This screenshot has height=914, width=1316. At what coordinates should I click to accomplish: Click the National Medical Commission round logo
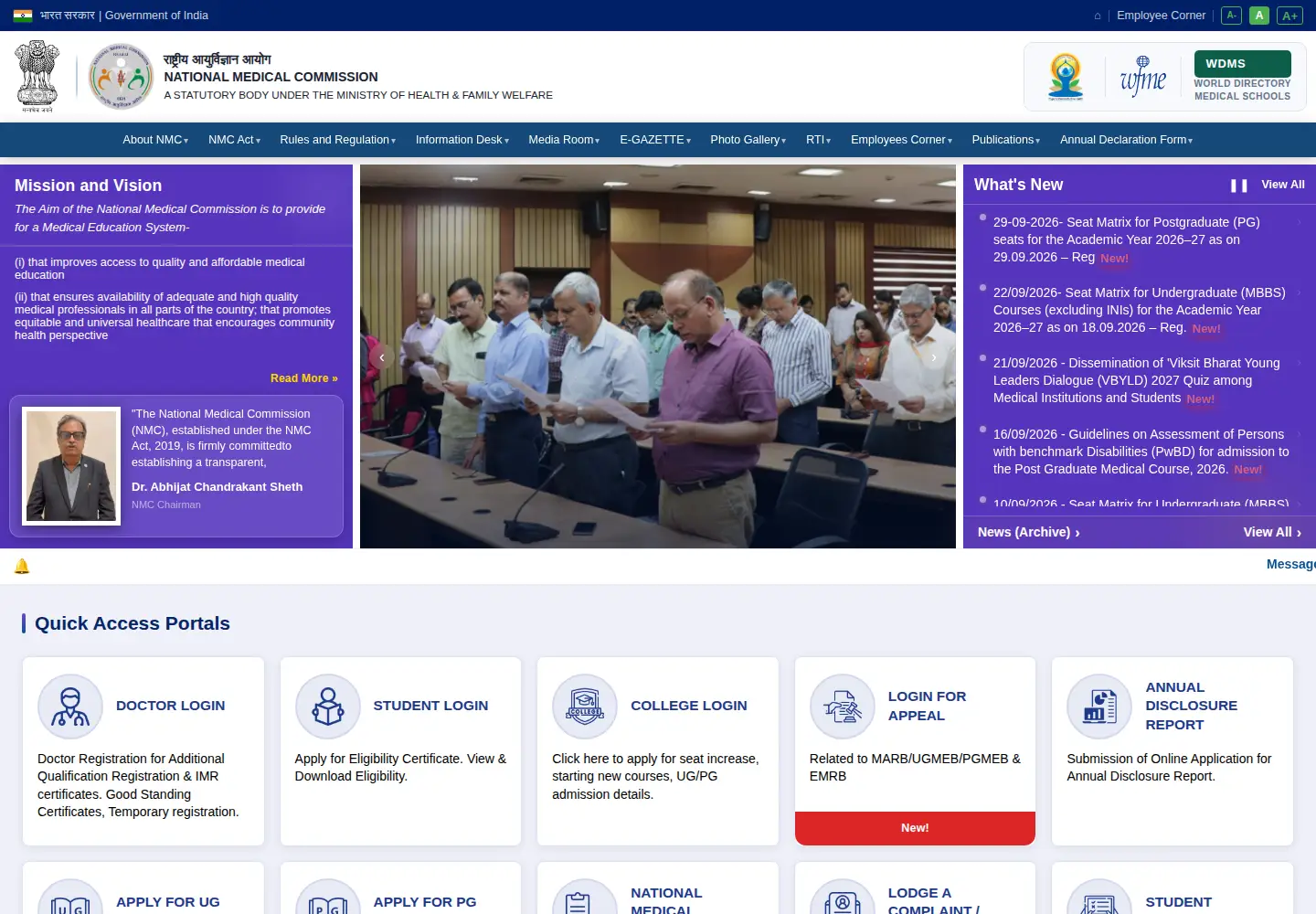121,77
